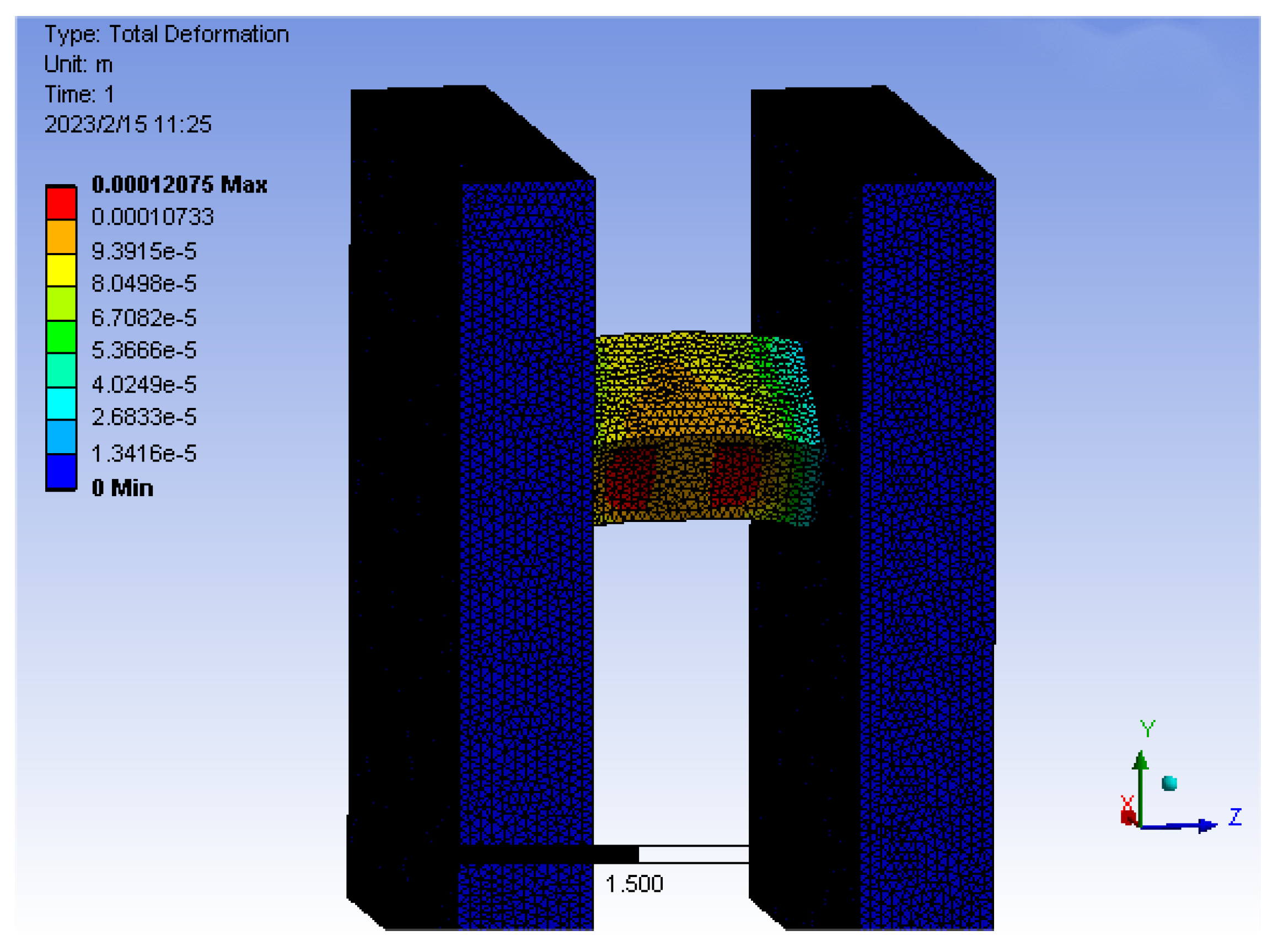
Task: Click the Time: 1 label
Action: [79, 94]
